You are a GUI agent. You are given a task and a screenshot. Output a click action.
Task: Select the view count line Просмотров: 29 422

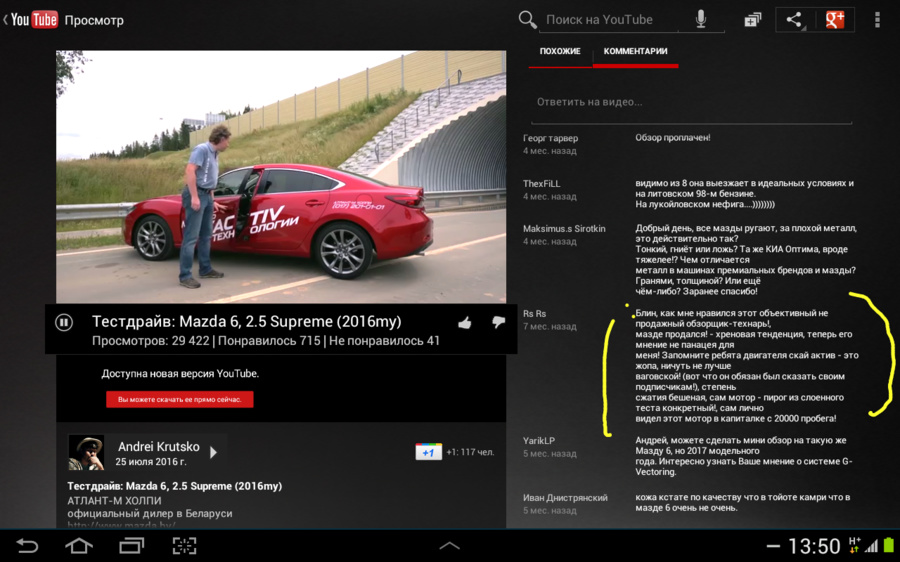pyautogui.click(x=150, y=341)
